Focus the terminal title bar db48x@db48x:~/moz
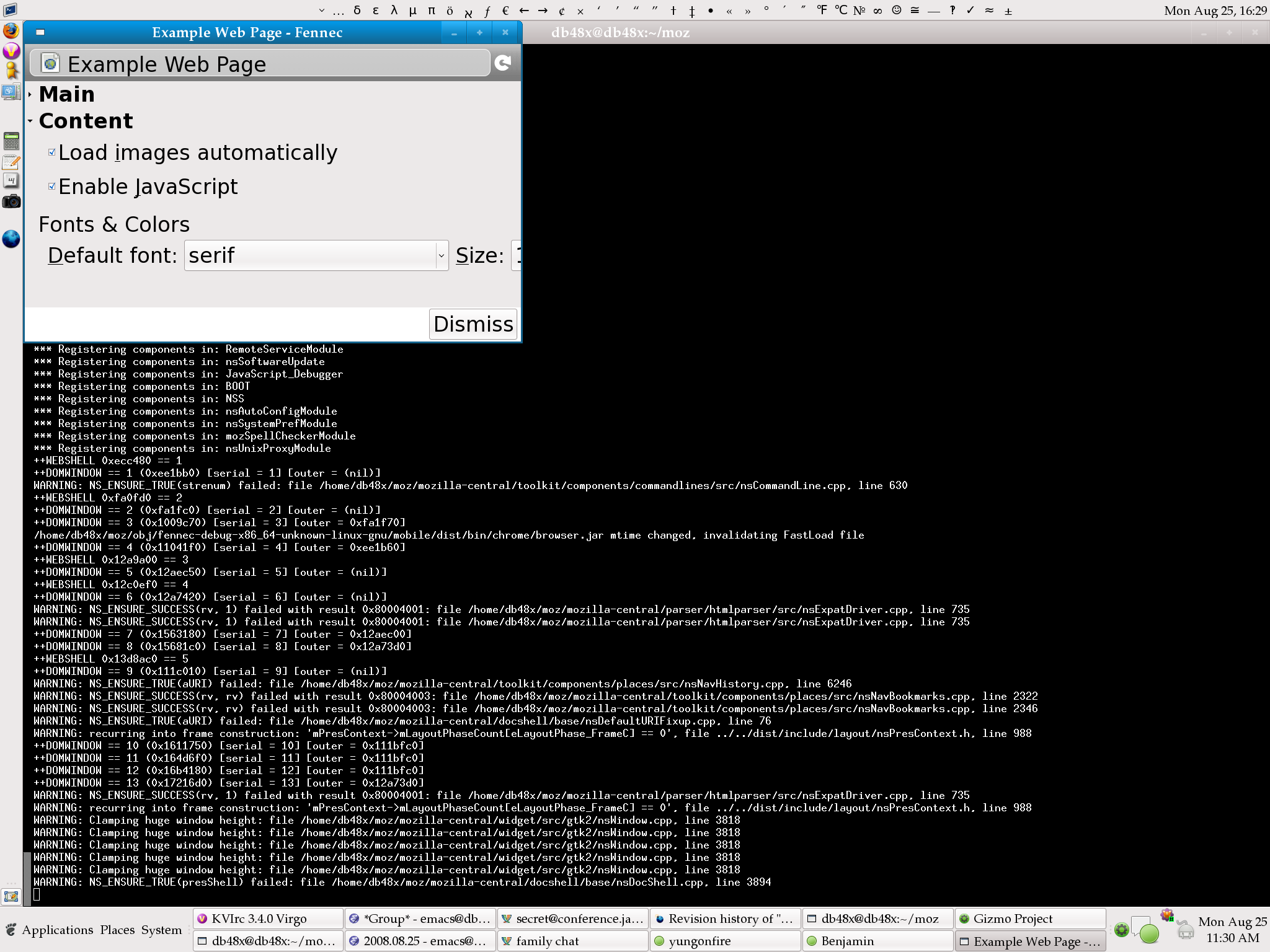The image size is (1270, 952). [620, 32]
